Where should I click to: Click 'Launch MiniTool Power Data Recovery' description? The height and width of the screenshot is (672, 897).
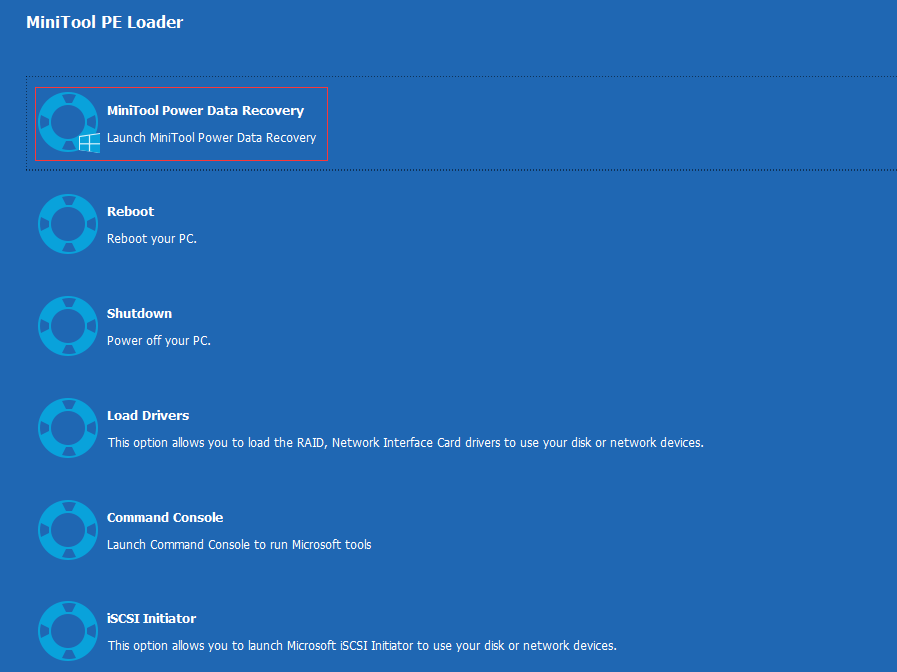pos(211,138)
